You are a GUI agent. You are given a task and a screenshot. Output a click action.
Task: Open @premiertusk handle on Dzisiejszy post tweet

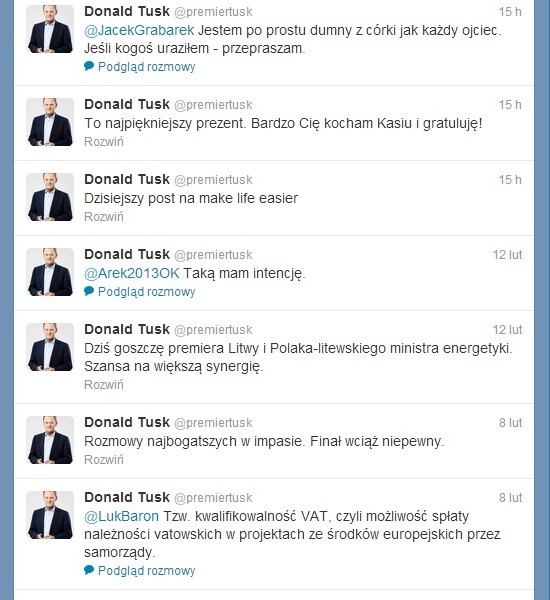213,180
